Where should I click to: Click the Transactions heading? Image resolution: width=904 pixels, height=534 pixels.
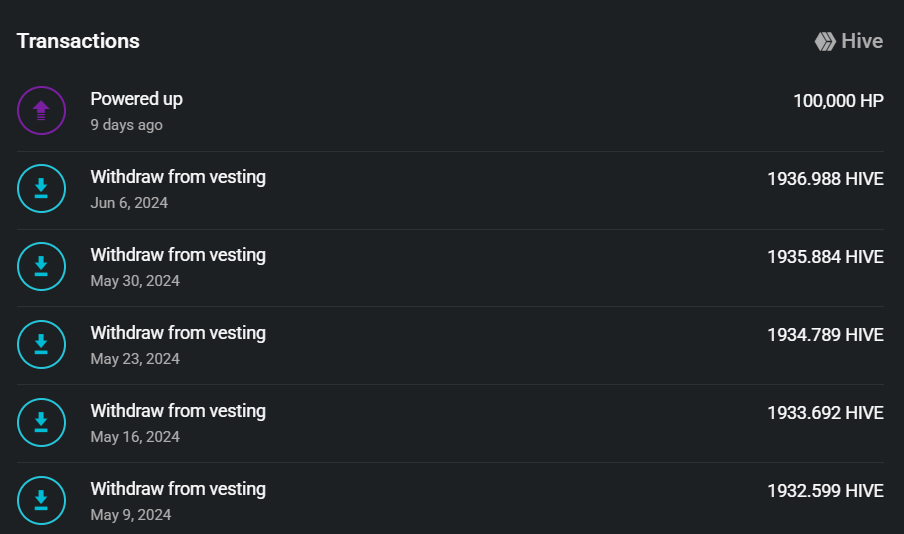tap(78, 41)
